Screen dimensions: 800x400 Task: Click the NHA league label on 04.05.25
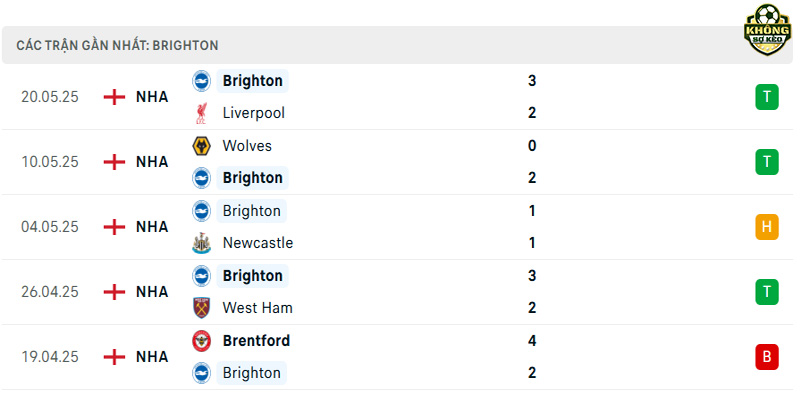(152, 227)
